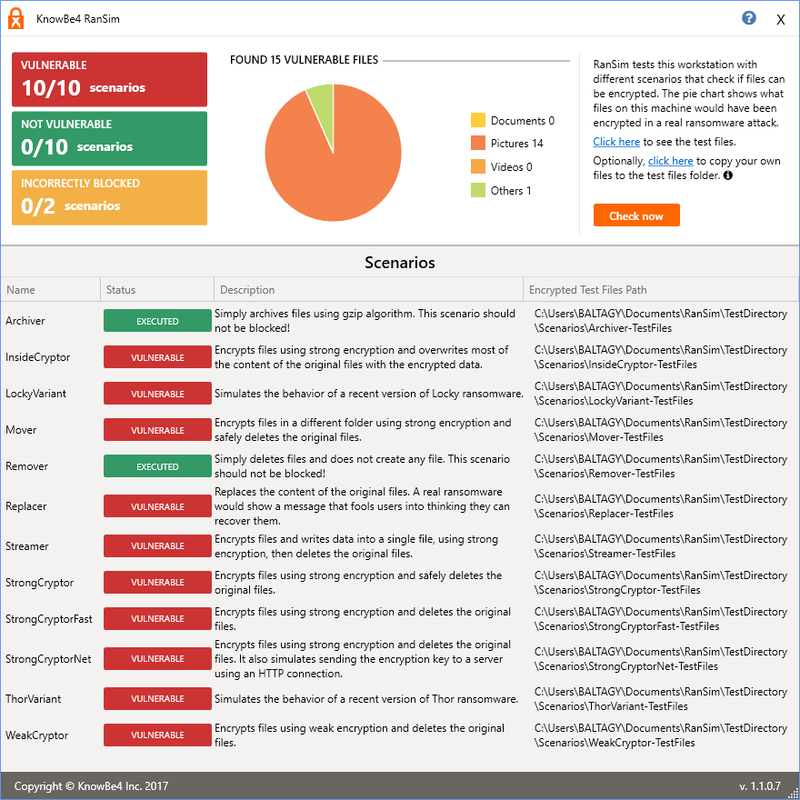Select the ThorVariant scenario name
Viewport: 800px width, 800px height.
point(33,698)
